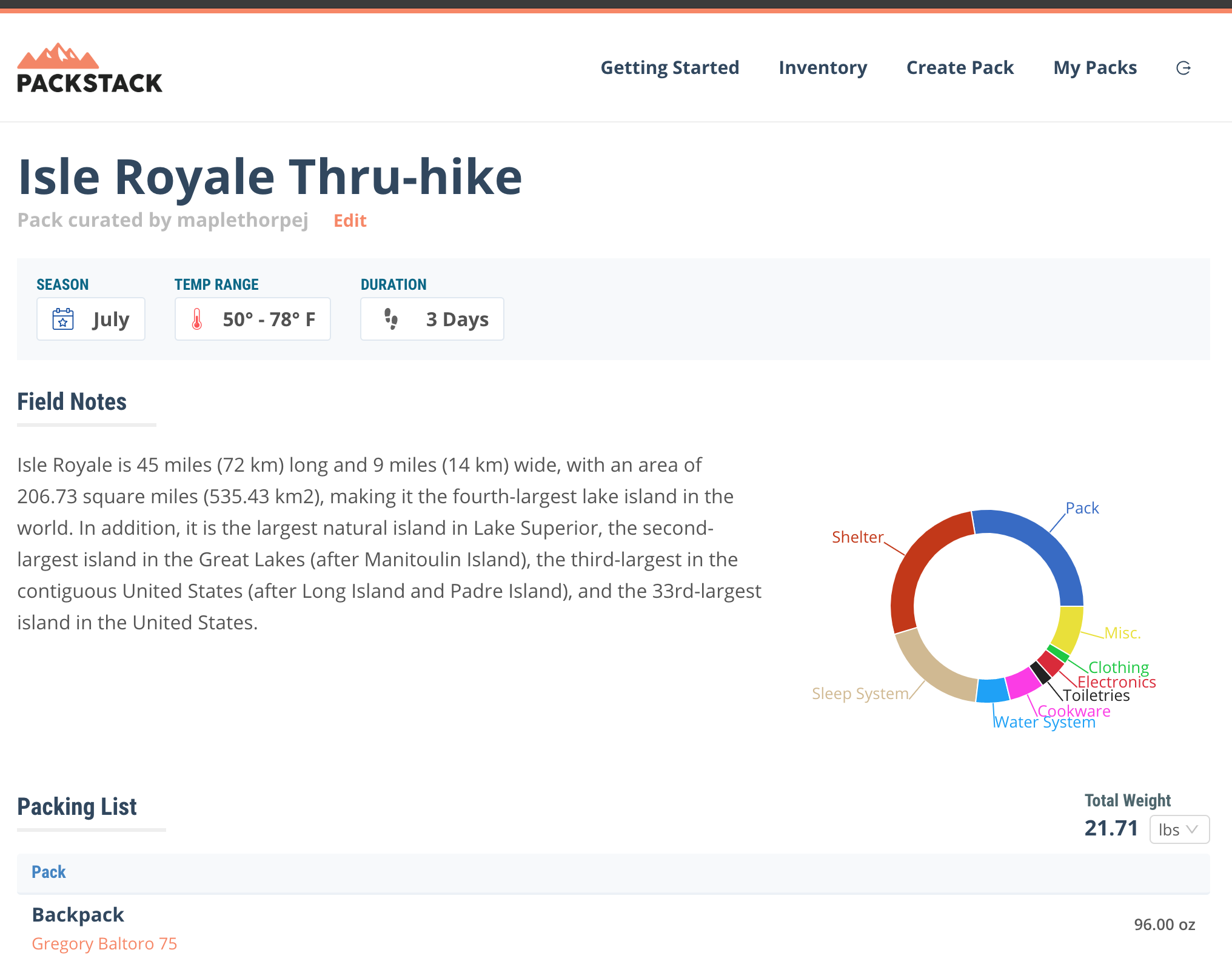Go to the Inventory page
Screen dimensions: 1232x964
[823, 67]
